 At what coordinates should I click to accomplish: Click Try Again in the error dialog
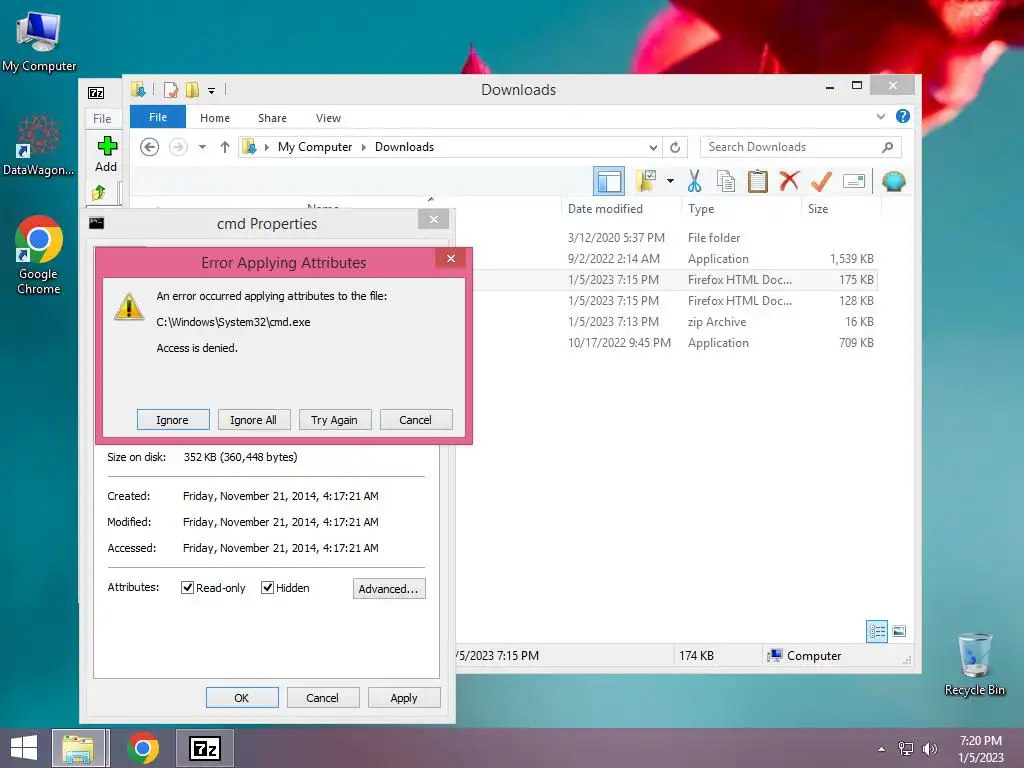point(335,420)
